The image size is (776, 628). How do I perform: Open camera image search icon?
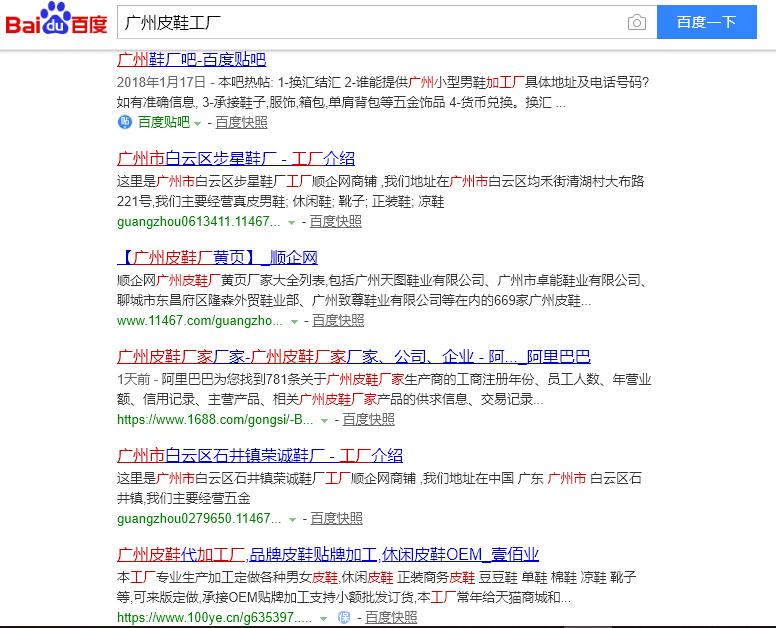[x=636, y=22]
